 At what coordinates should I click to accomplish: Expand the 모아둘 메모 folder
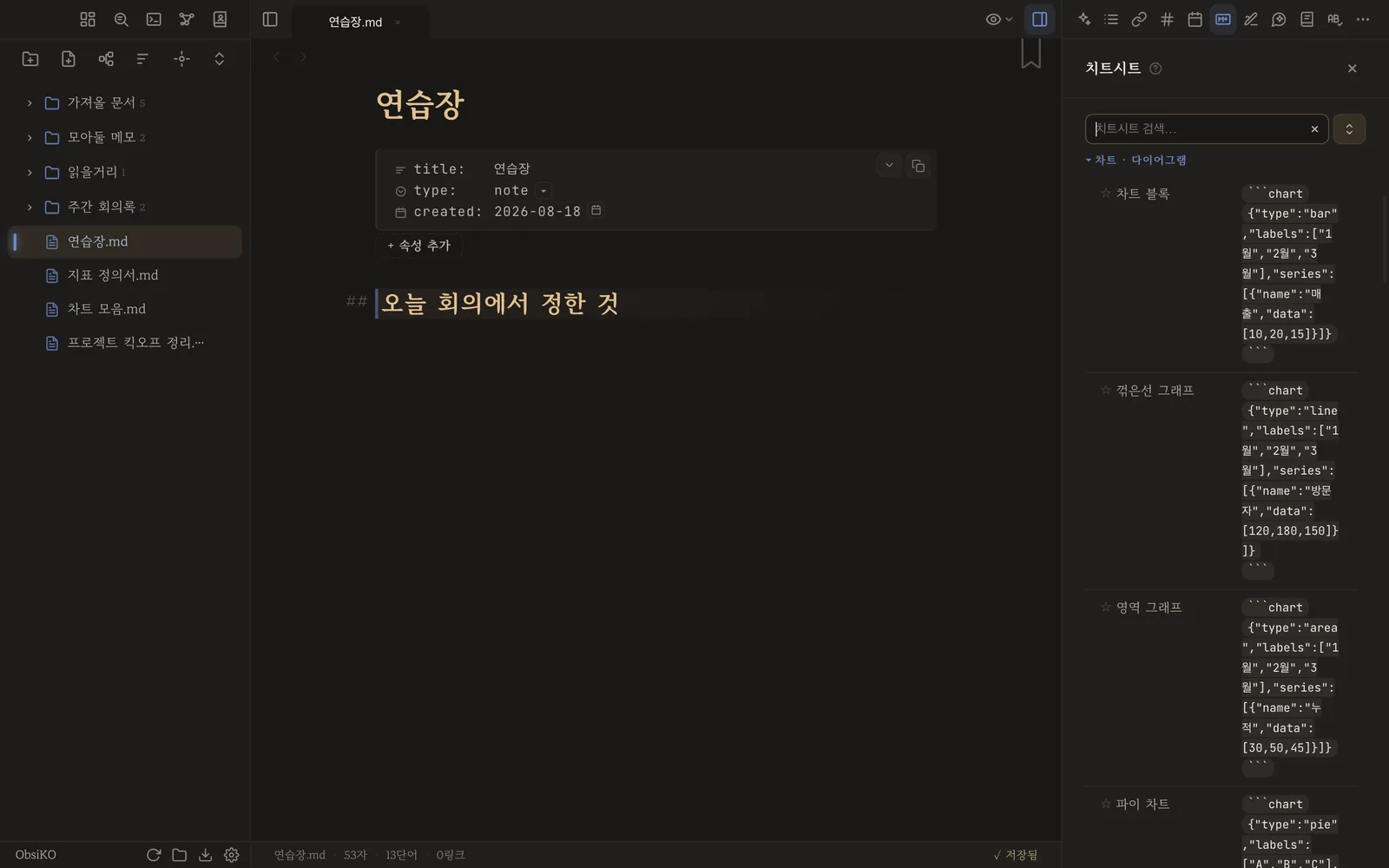[30, 138]
